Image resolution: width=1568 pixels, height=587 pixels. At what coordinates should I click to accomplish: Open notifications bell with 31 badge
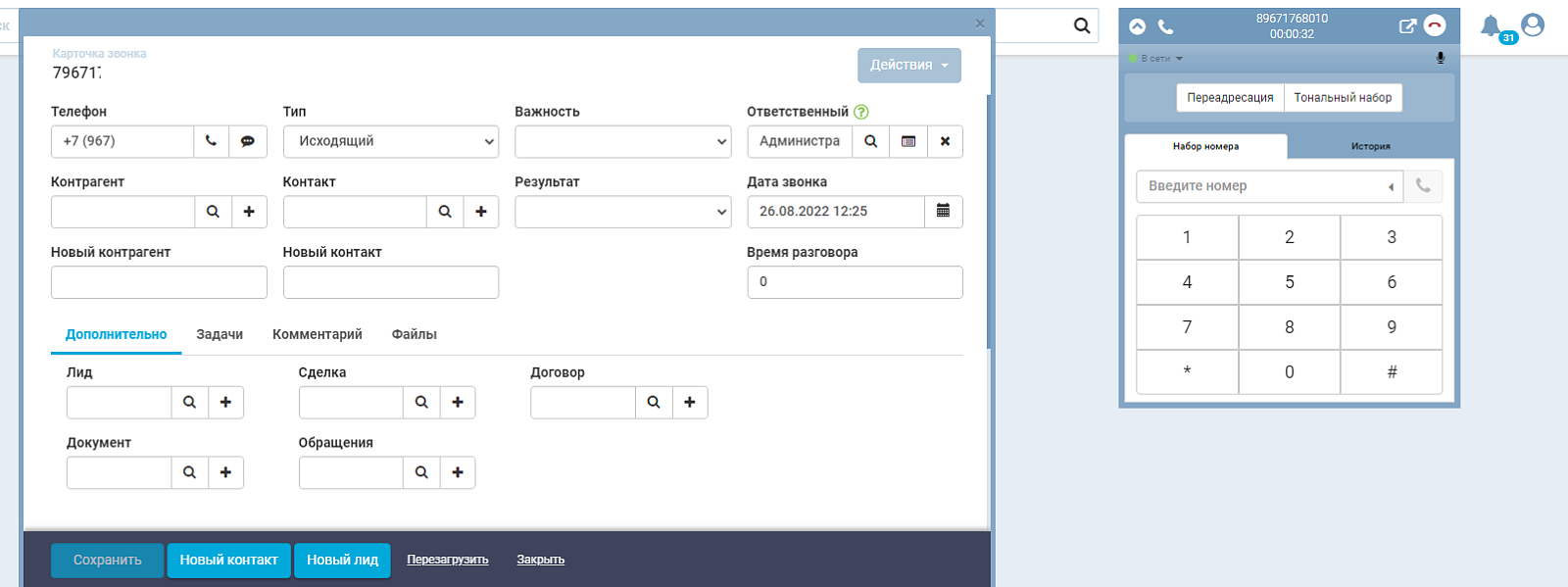(1491, 26)
